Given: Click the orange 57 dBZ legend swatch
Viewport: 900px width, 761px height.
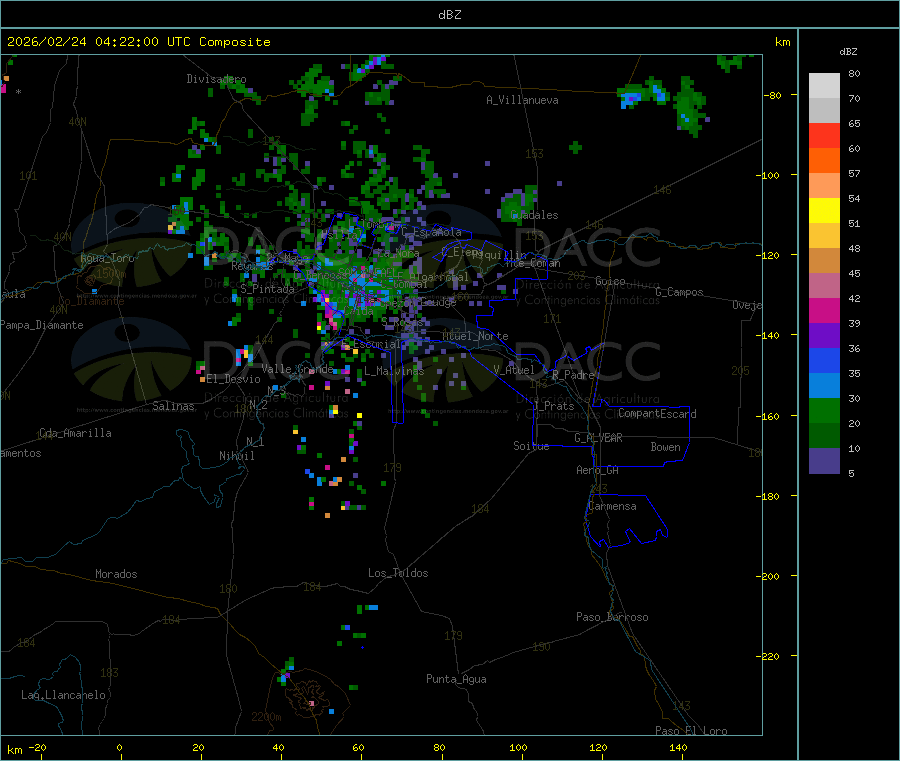Looking at the screenshot, I should (x=824, y=161).
